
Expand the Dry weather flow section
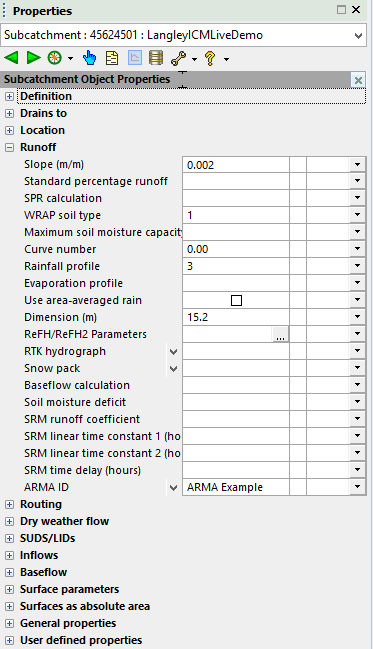(x=9, y=522)
